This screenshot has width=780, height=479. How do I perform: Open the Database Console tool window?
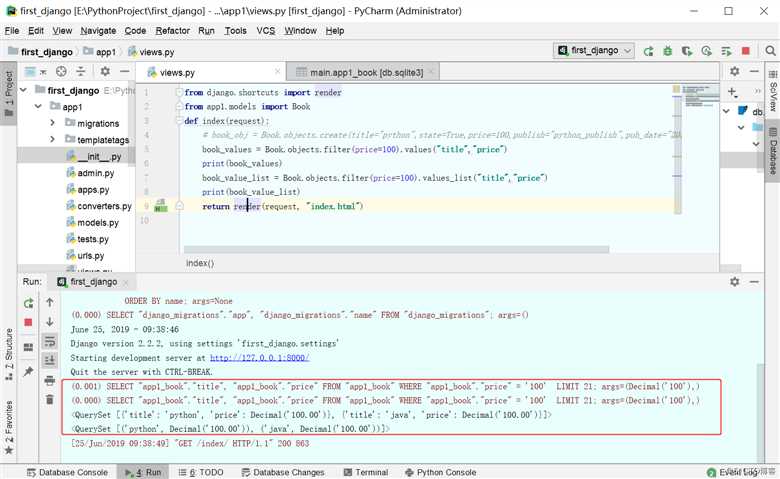pyautogui.click(x=67, y=472)
